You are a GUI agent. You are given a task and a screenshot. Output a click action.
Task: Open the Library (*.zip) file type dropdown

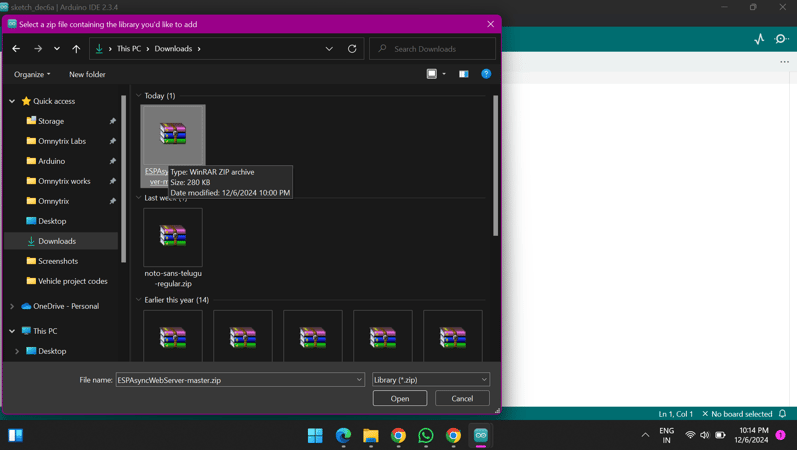tap(431, 380)
